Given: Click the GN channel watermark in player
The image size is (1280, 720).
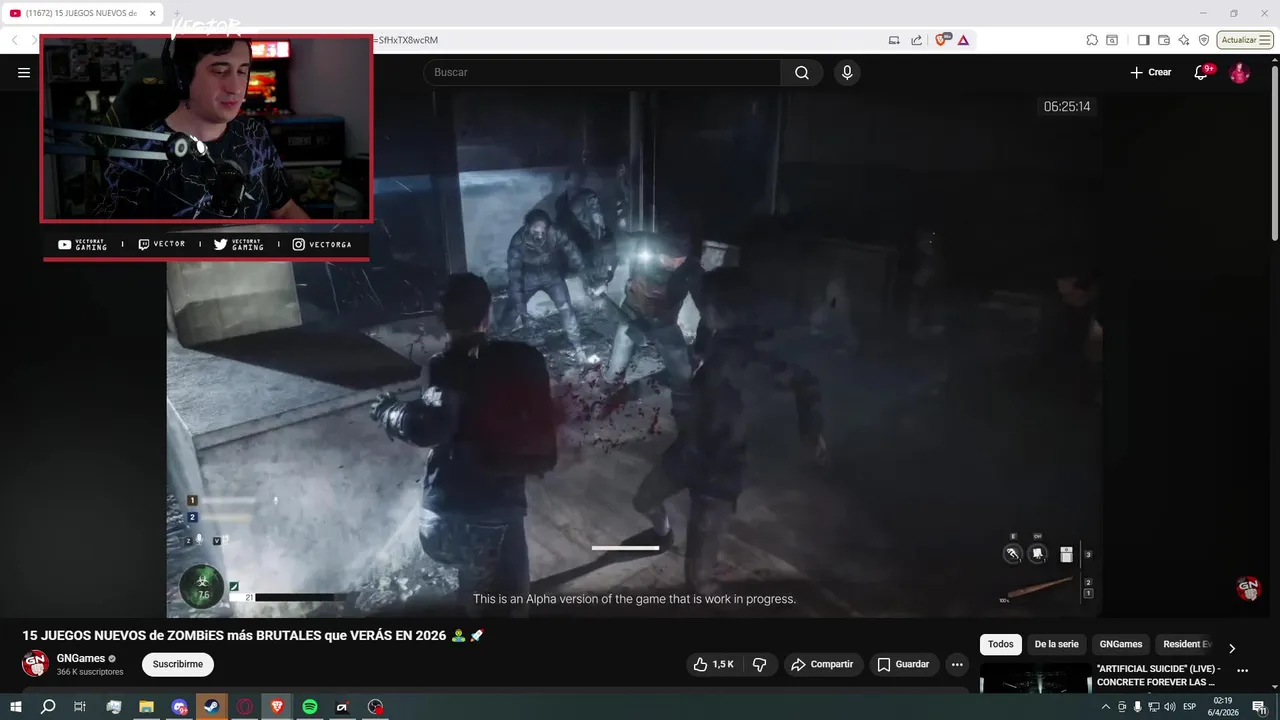Looking at the screenshot, I should tap(1248, 589).
